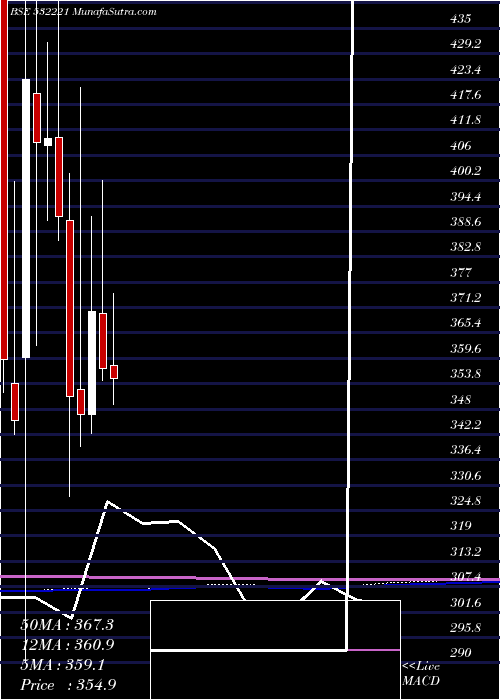Click the 394.4 price axis label

point(467,196)
